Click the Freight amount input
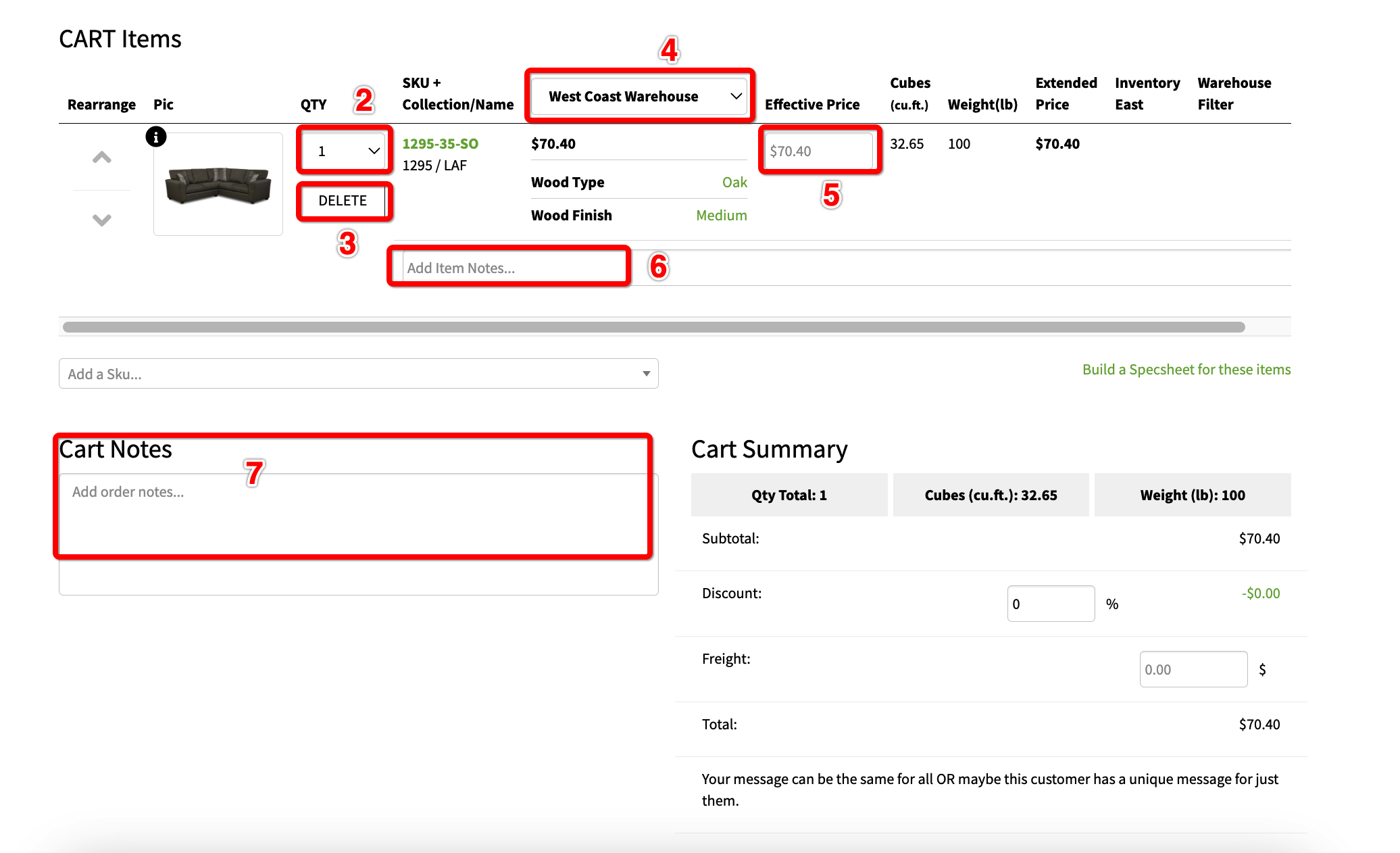Image resolution: width=1400 pixels, height=853 pixels. 1193,669
